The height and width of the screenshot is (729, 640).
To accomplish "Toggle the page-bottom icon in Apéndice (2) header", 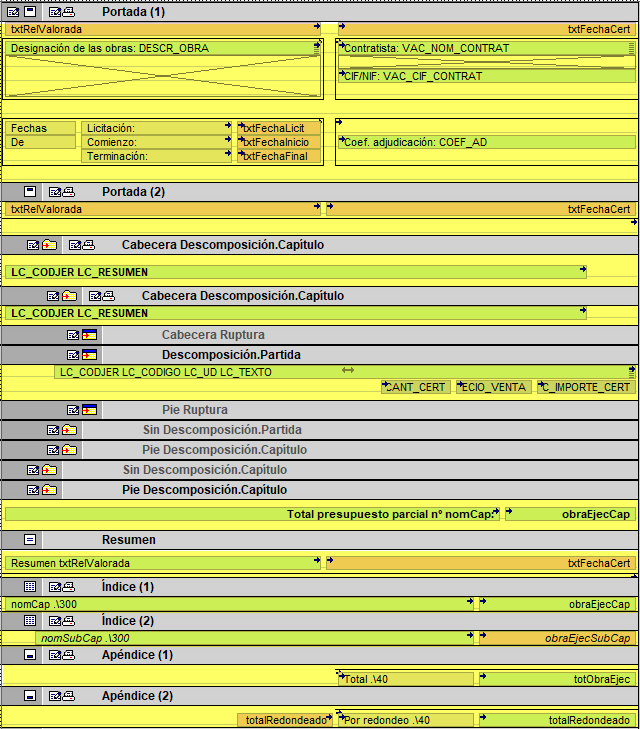I will tap(30, 696).
